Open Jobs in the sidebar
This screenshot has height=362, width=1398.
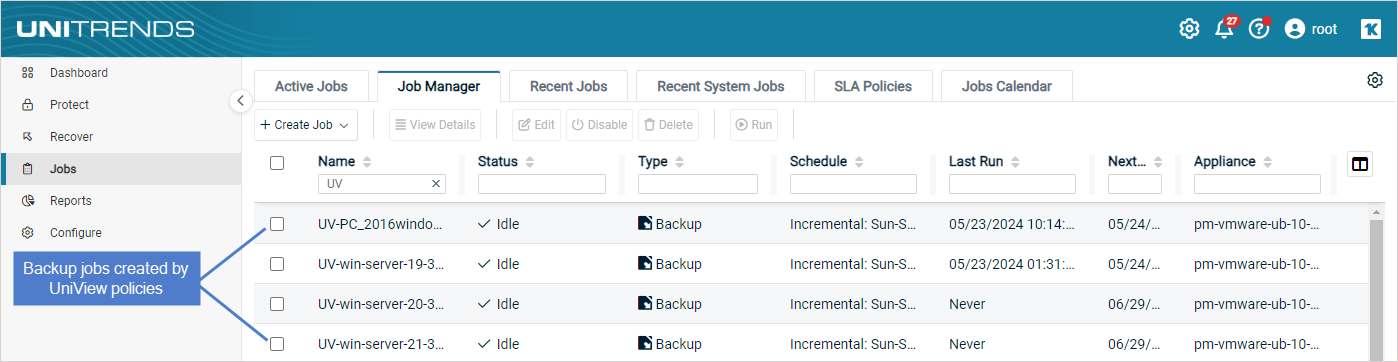coord(120,169)
